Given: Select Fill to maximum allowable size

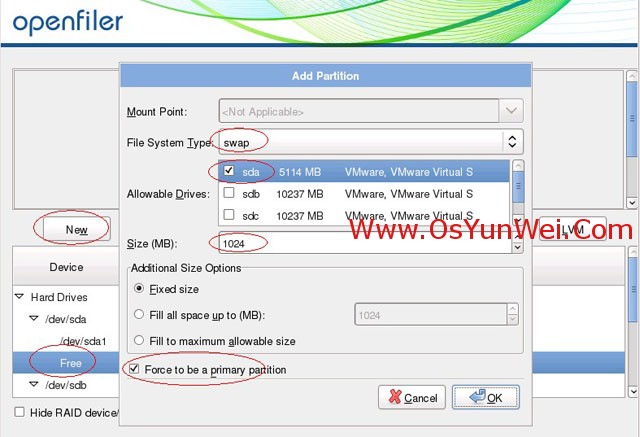Looking at the screenshot, I should click(x=139, y=340).
